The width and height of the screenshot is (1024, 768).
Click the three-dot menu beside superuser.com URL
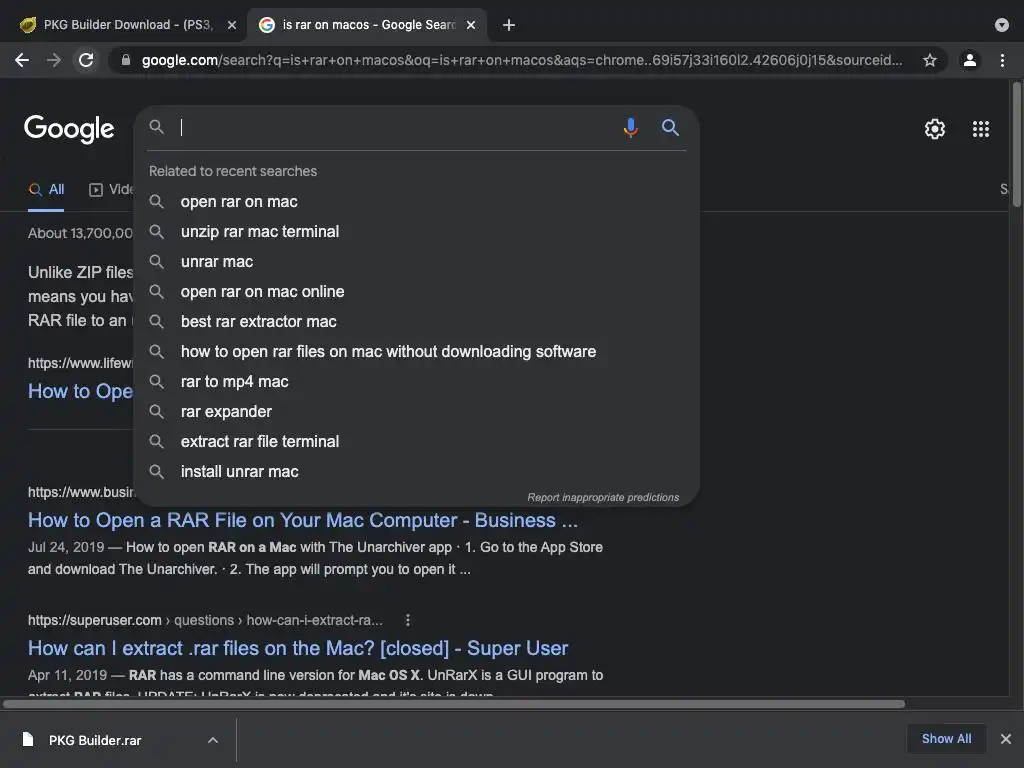pyautogui.click(x=408, y=620)
